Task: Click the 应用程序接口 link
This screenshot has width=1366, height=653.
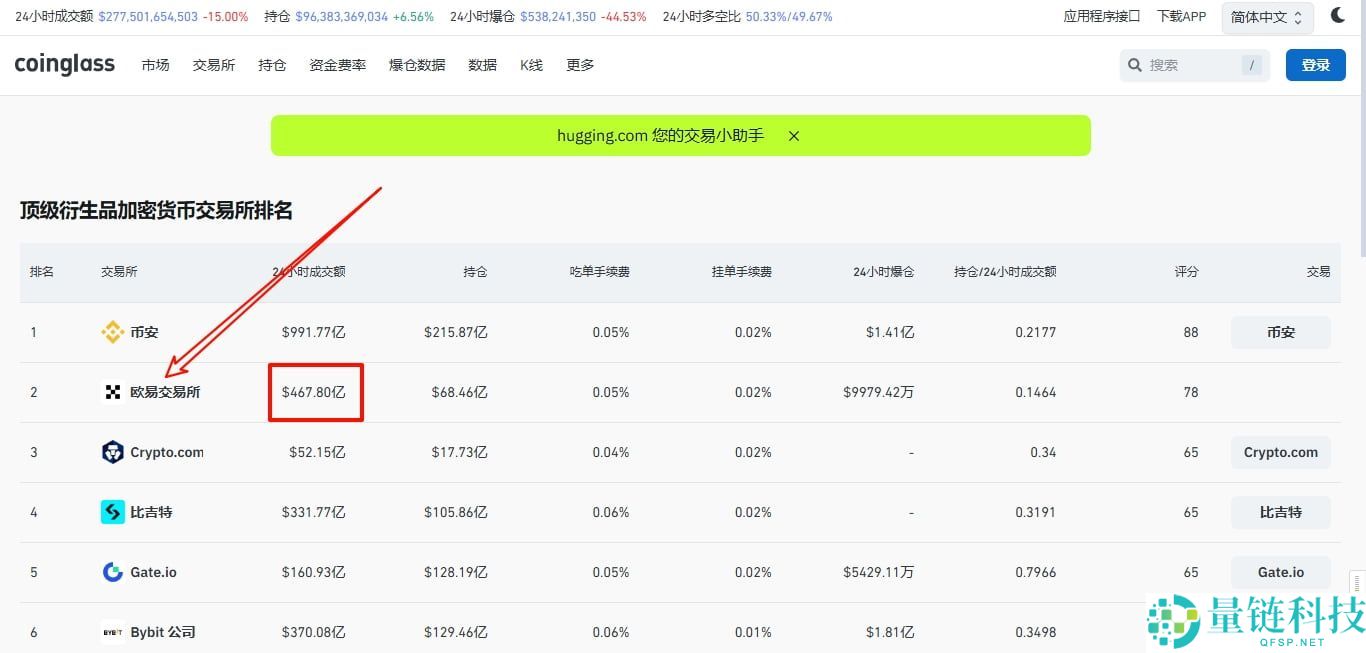Action: click(x=1101, y=16)
